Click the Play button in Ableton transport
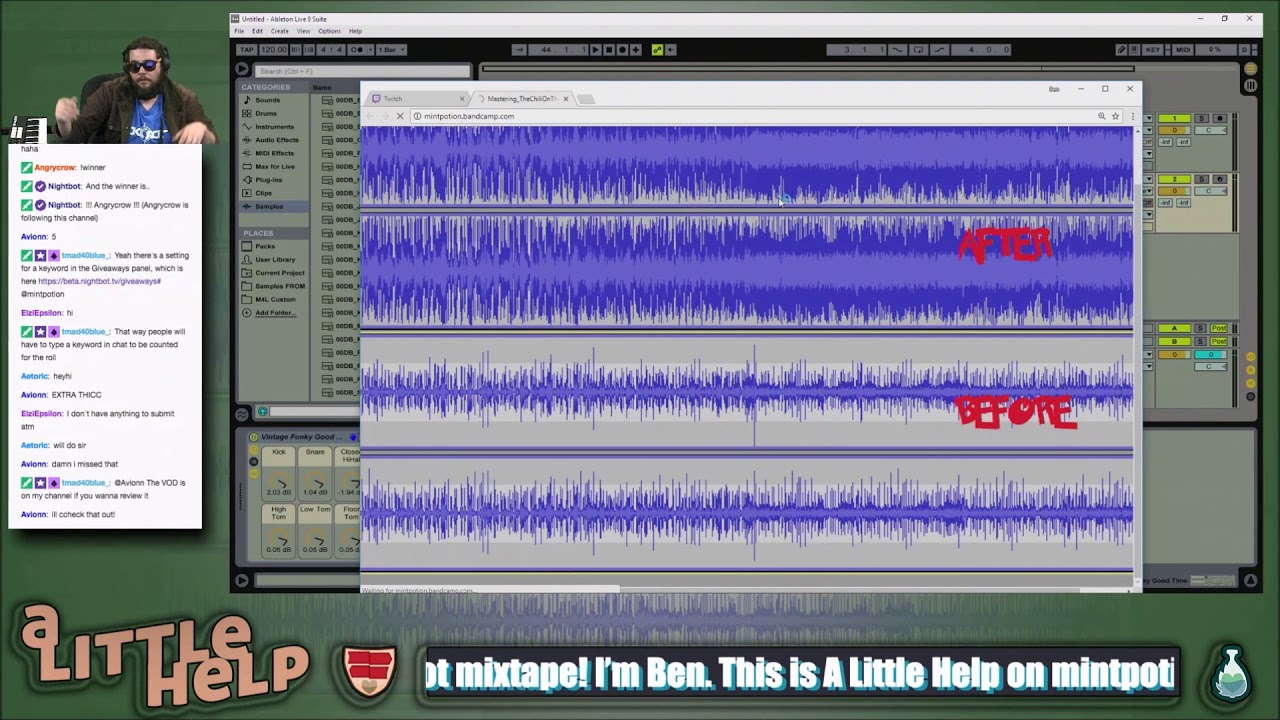The image size is (1280, 720). click(596, 50)
